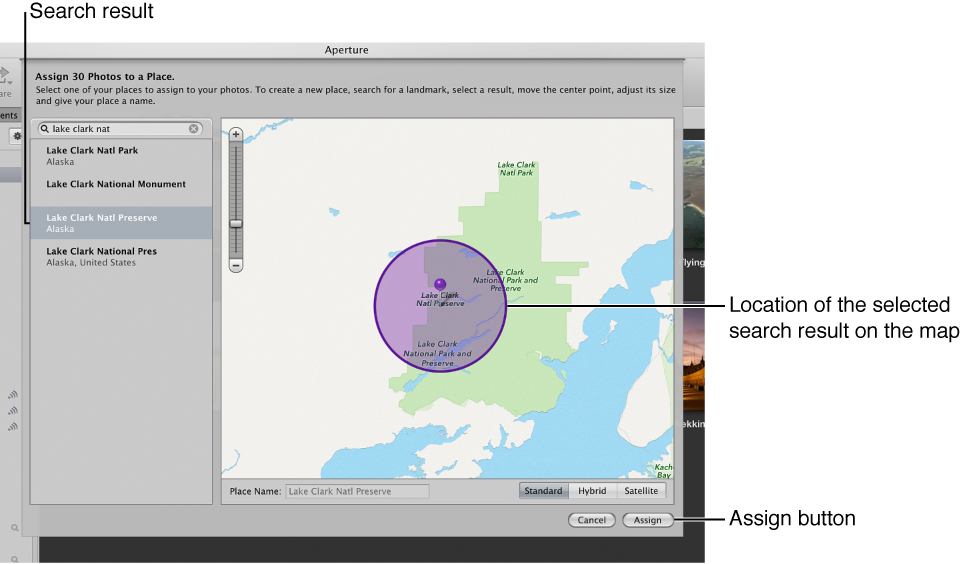Click the orange photo thumbnail behind the dialog
976x564 pixels.
(694, 361)
